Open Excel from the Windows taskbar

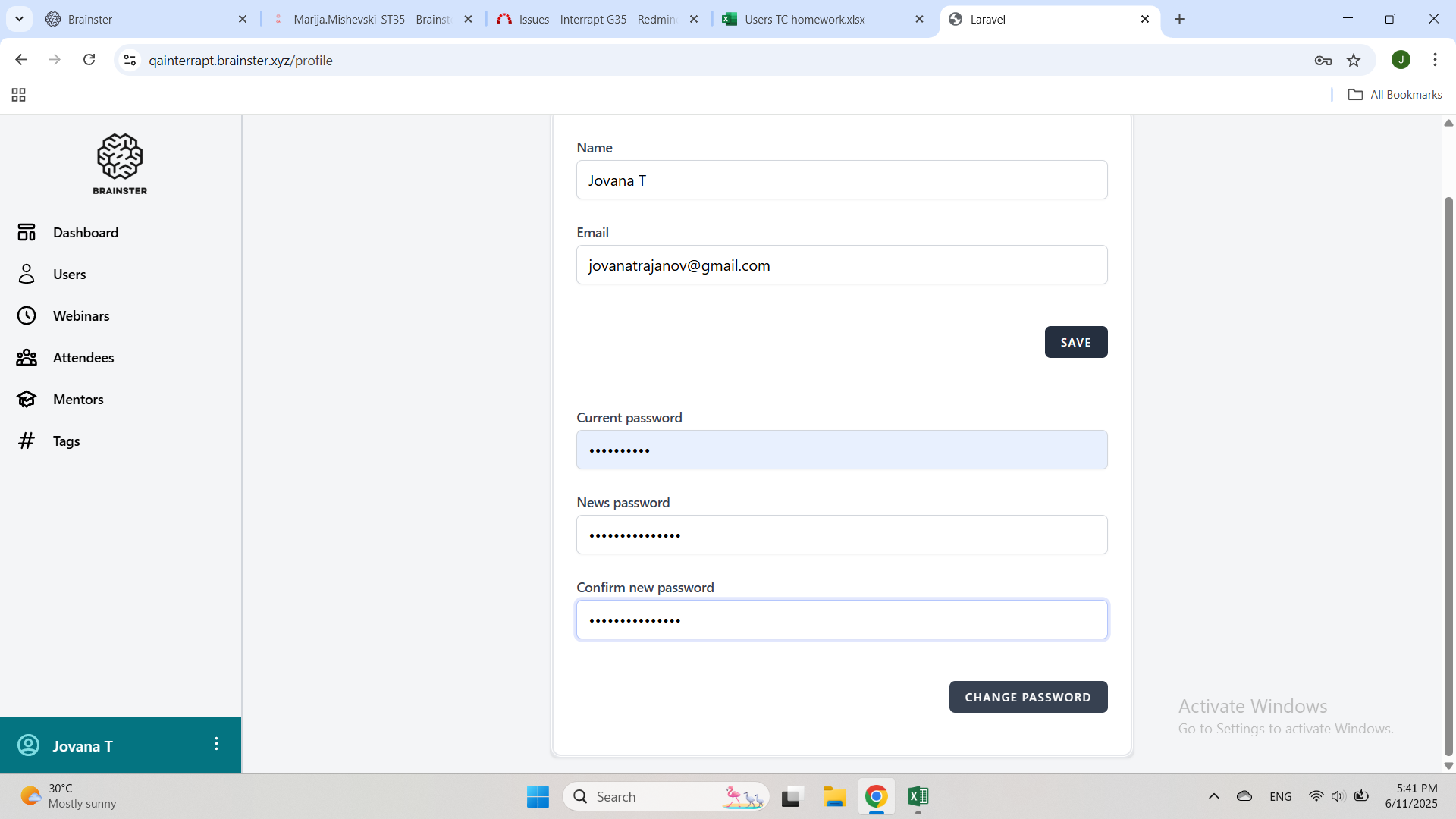click(918, 796)
